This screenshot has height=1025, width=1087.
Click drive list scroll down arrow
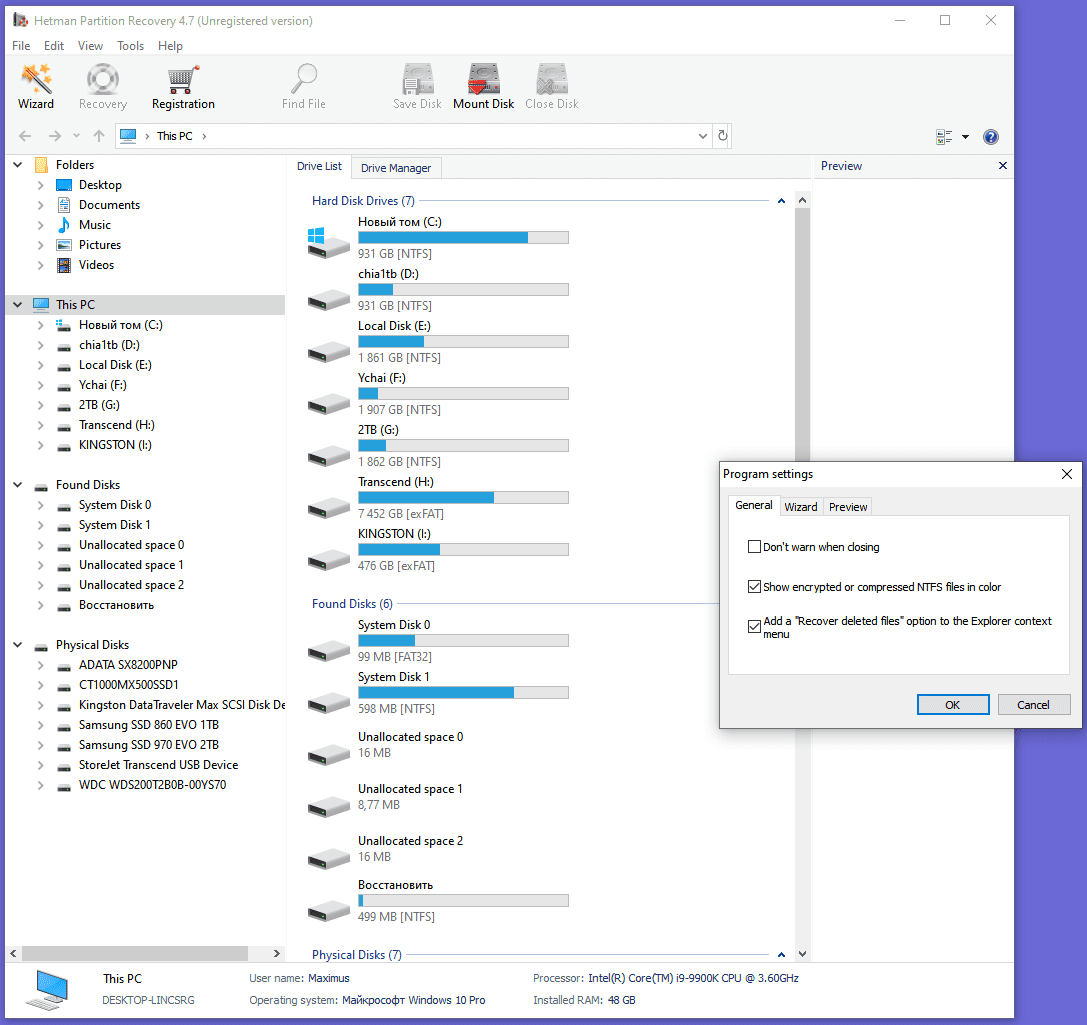(x=802, y=954)
